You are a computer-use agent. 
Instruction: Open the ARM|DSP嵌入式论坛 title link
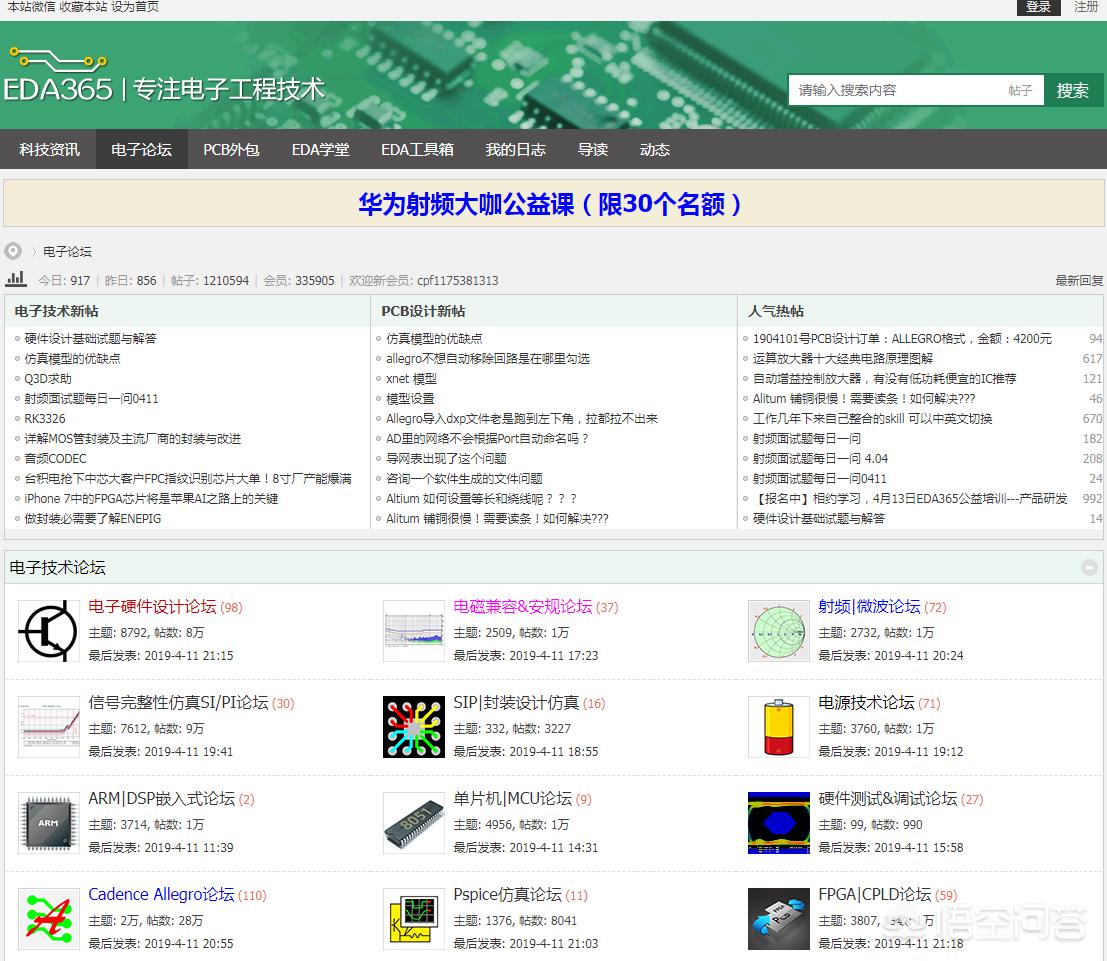coord(162,799)
